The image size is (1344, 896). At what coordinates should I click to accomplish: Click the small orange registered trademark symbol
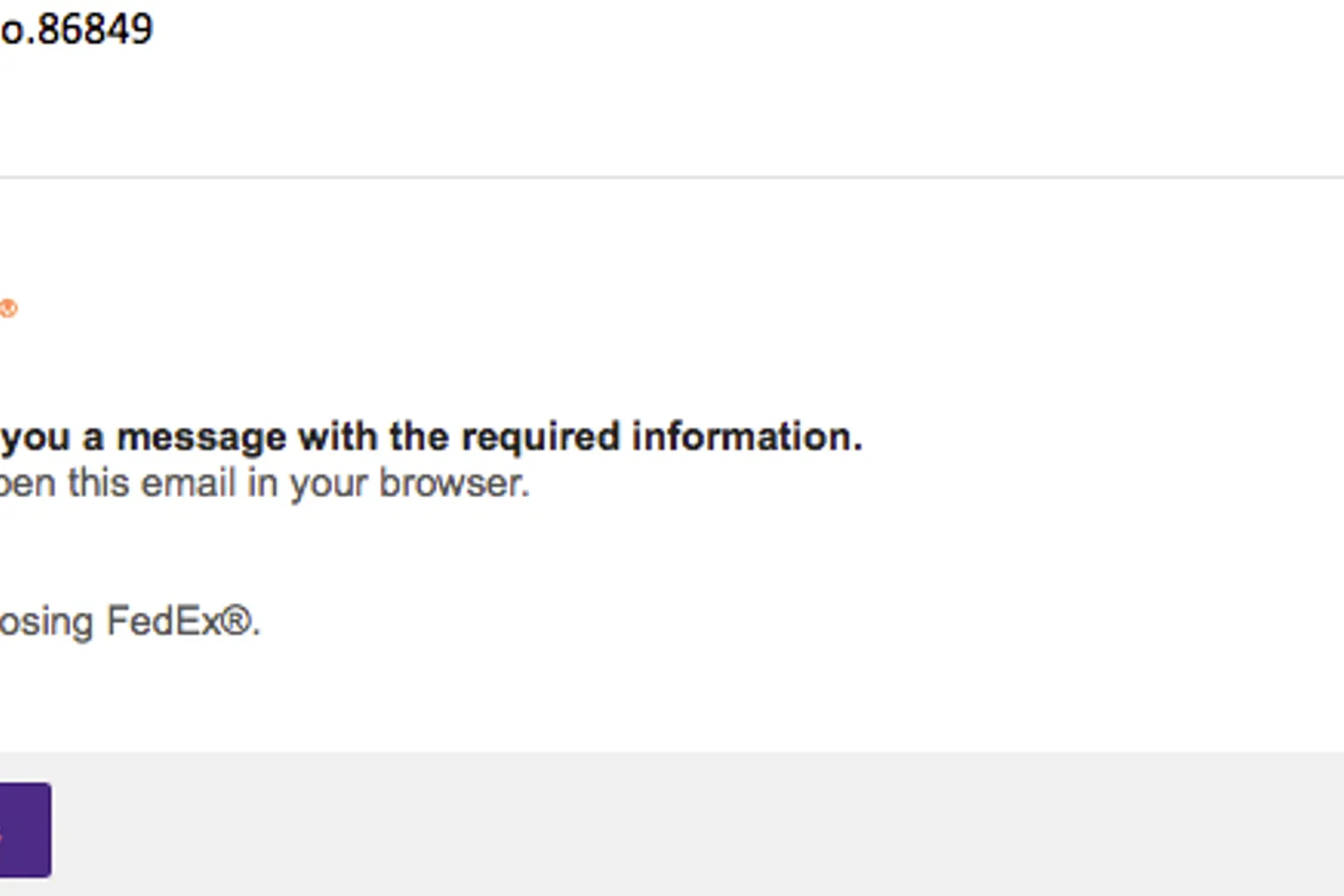[x=9, y=309]
